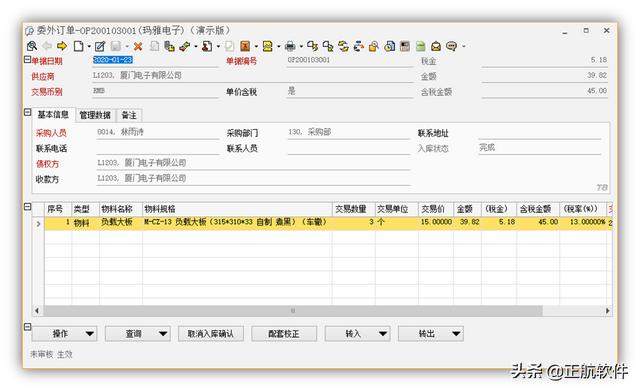The width and height of the screenshot is (640, 391).
Task: Click the green sheet export icon
Action: click(x=420, y=46)
